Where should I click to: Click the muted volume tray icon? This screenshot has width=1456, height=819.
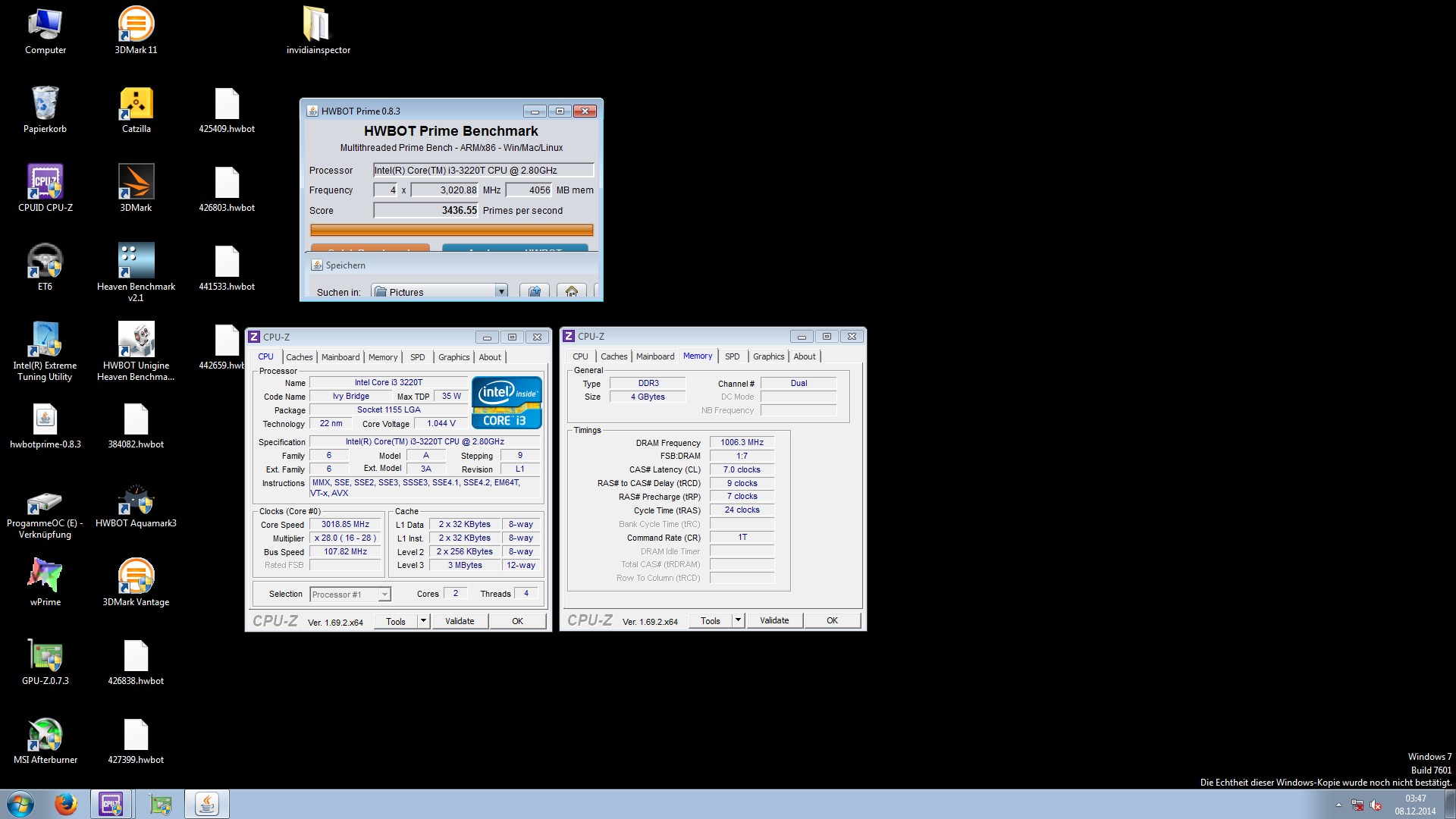pyautogui.click(x=1376, y=805)
